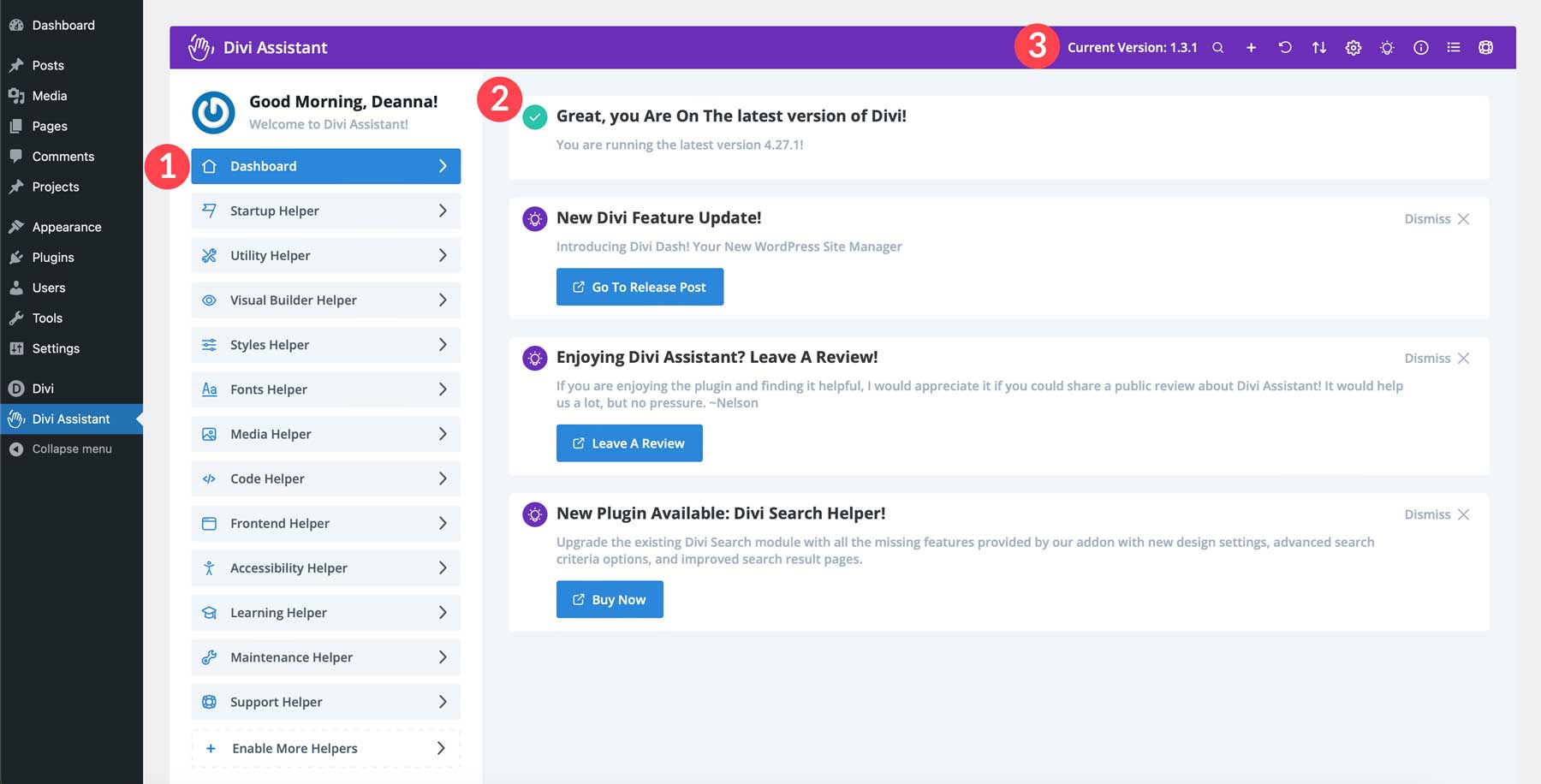Expand Enable More Helpers at the bottom
Screen dimensions: 1541x784
pos(325,747)
